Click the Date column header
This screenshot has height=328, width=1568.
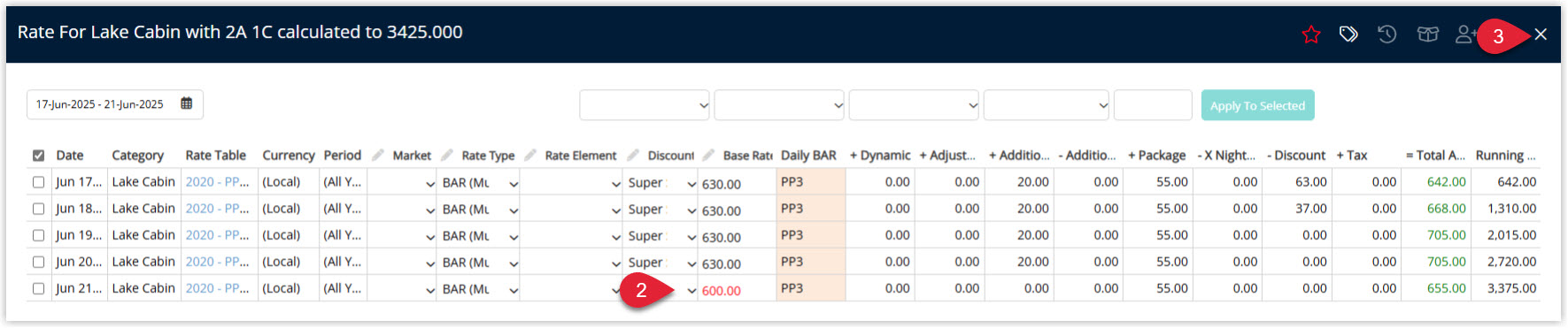point(70,156)
